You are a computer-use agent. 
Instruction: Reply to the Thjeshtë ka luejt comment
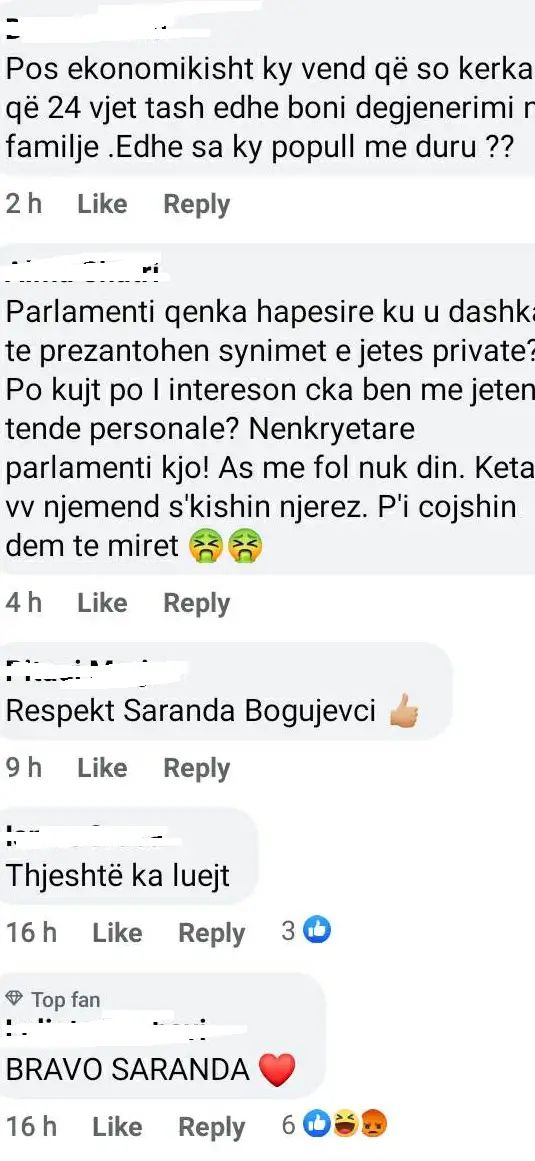point(212,933)
